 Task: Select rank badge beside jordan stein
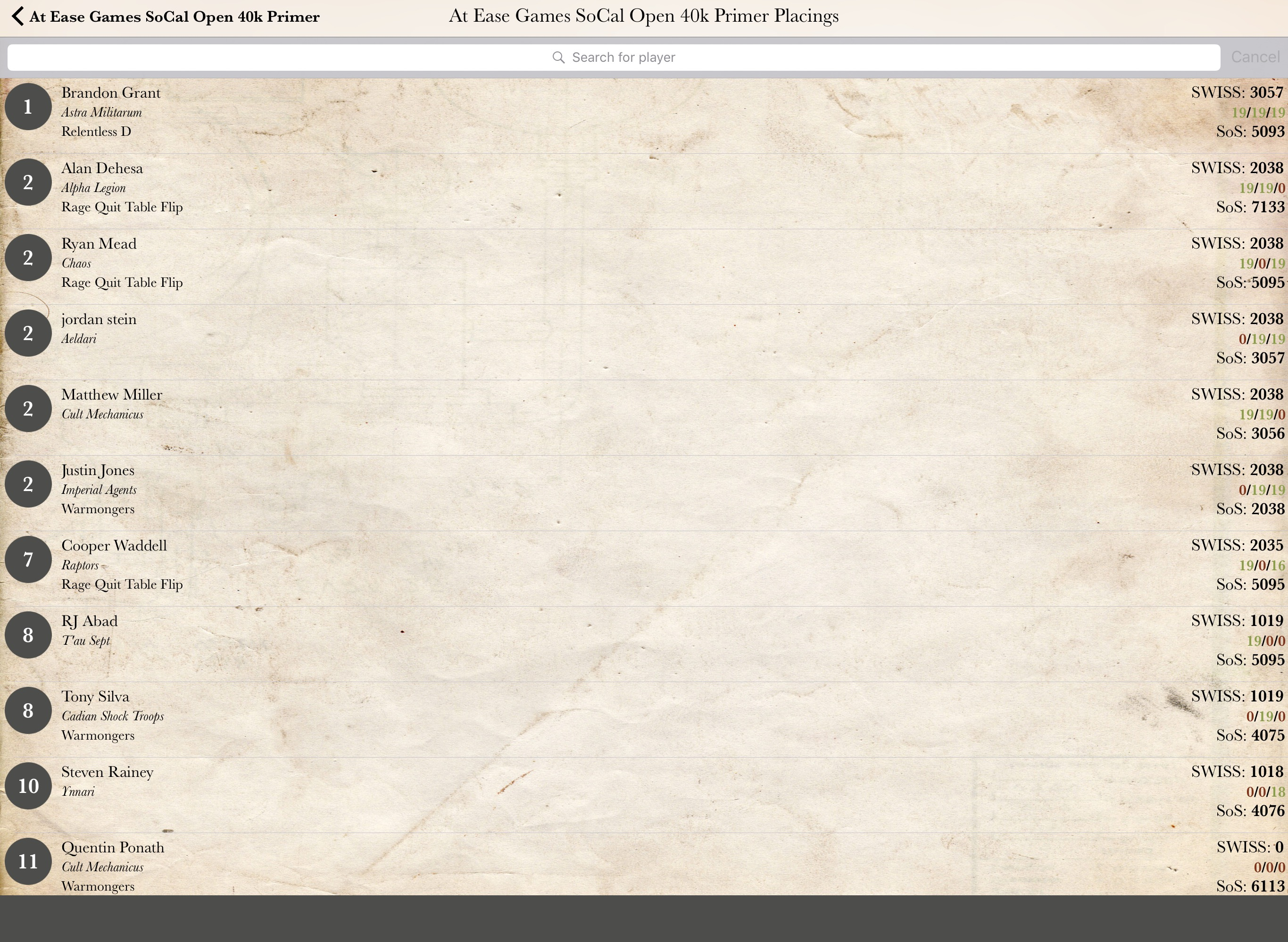pos(28,333)
